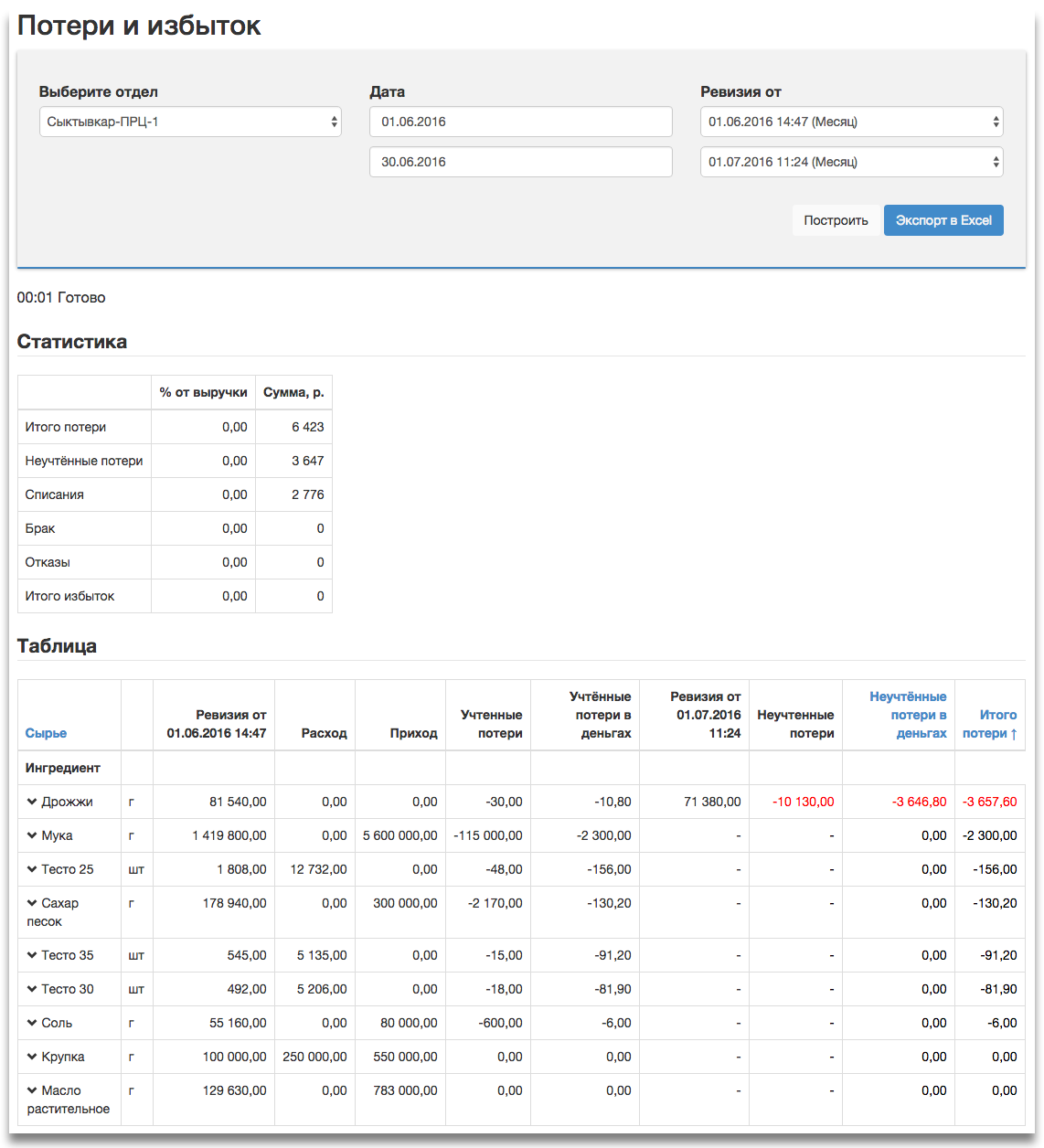
Task: Click the Сумма, р. column header
Action: 293,392
